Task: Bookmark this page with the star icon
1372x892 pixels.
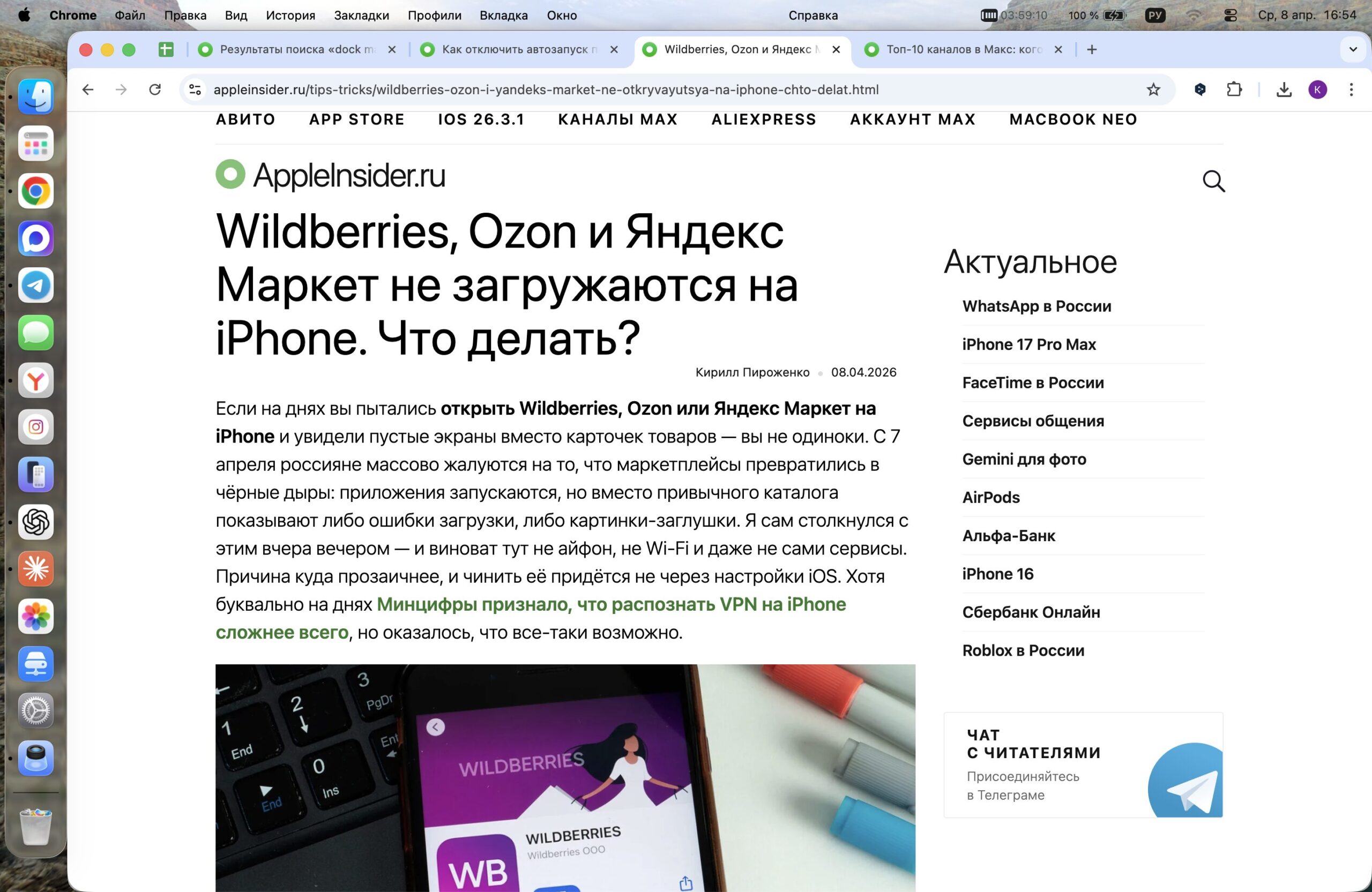Action: tap(1153, 89)
